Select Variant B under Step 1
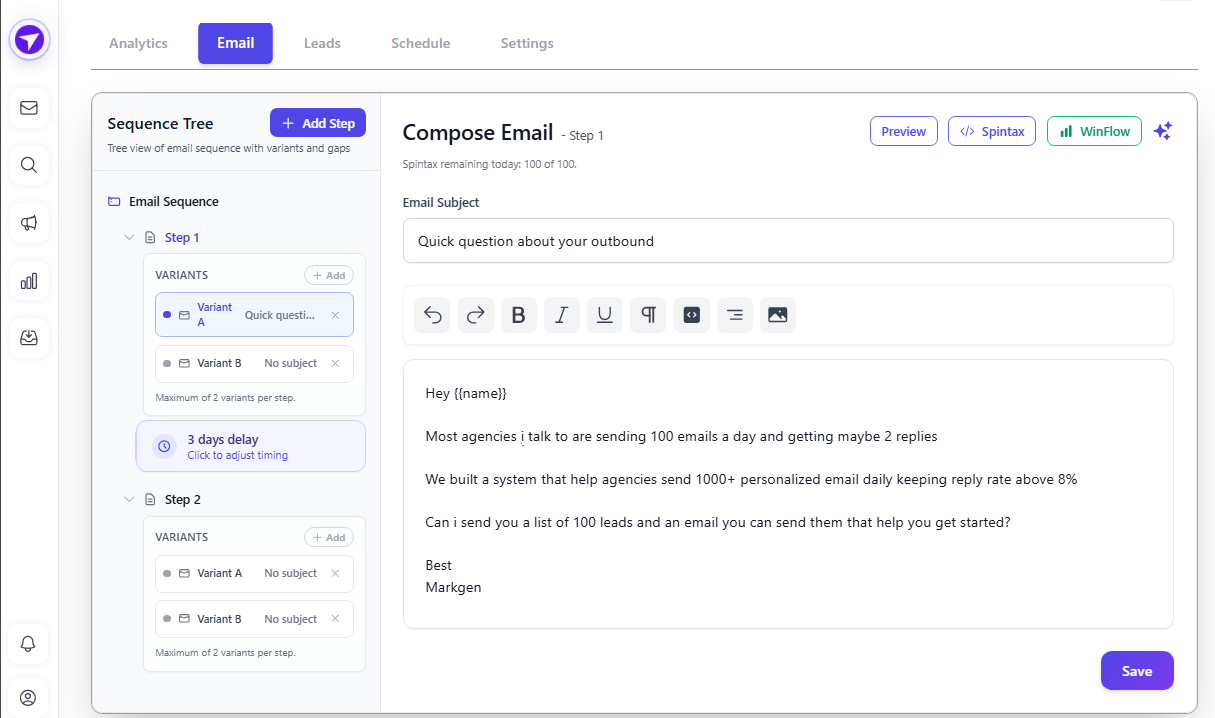Screen dimensions: 1215x718 (x=254, y=363)
